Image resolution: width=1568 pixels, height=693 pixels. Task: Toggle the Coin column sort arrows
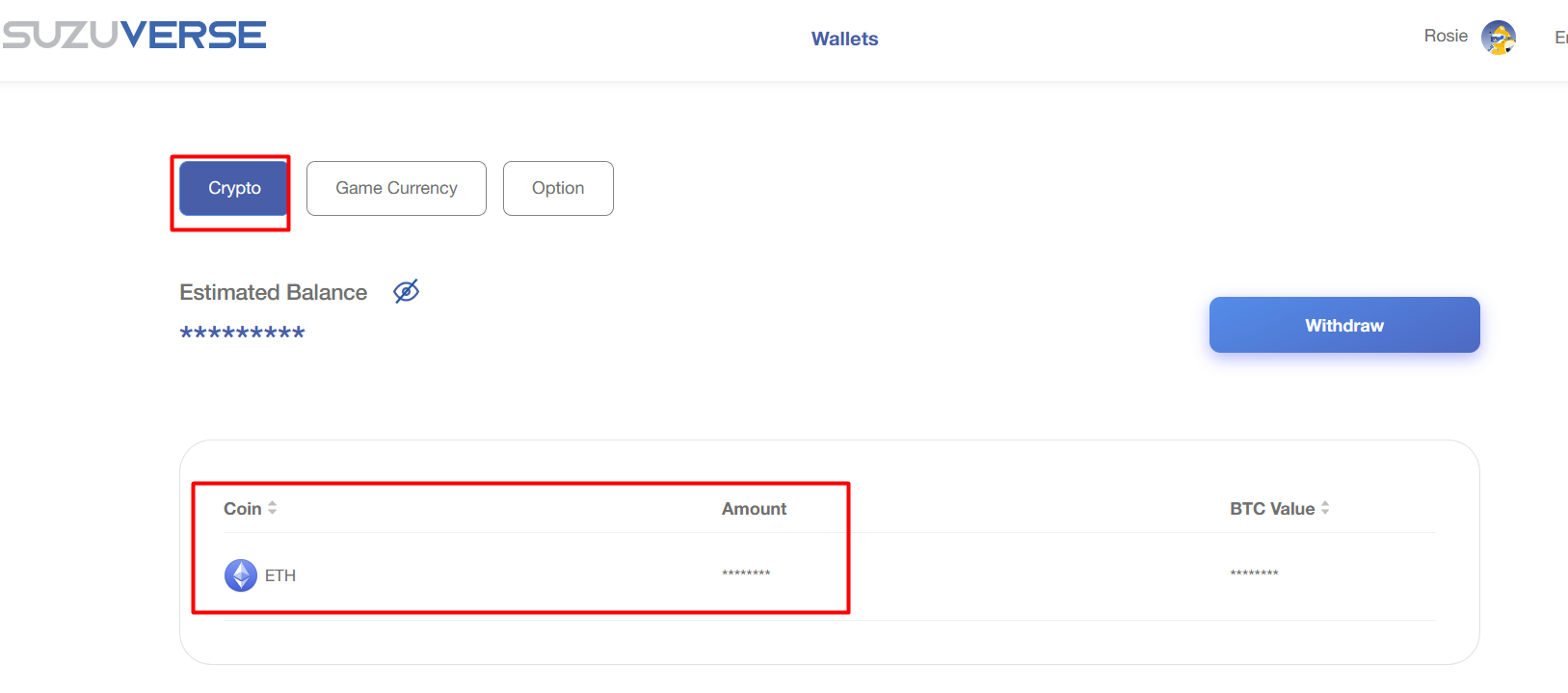click(x=273, y=508)
